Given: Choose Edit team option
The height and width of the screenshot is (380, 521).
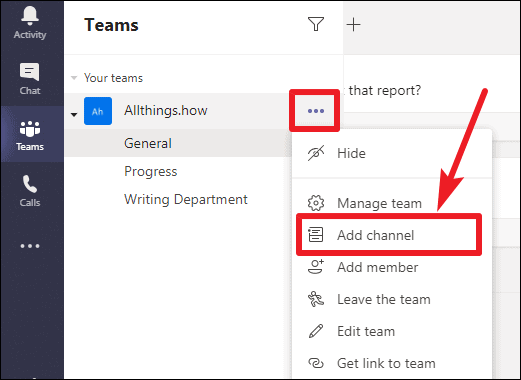Looking at the screenshot, I should point(392,331).
